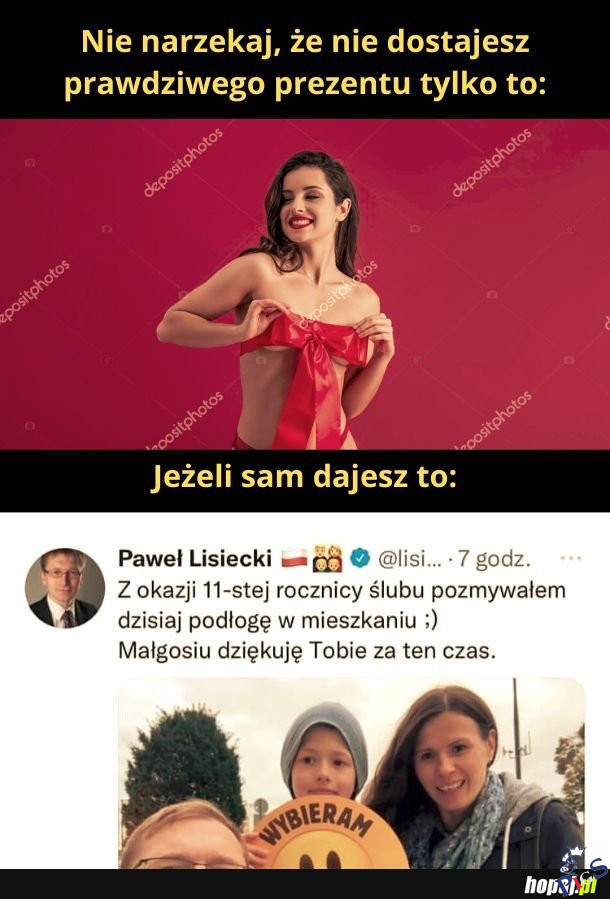Click the depositphotos watermark over the bow

click(x=337, y=295)
